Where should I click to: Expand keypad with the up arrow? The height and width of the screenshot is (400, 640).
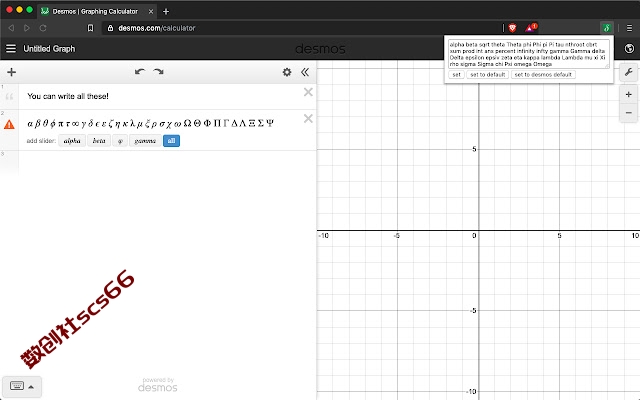point(31,387)
